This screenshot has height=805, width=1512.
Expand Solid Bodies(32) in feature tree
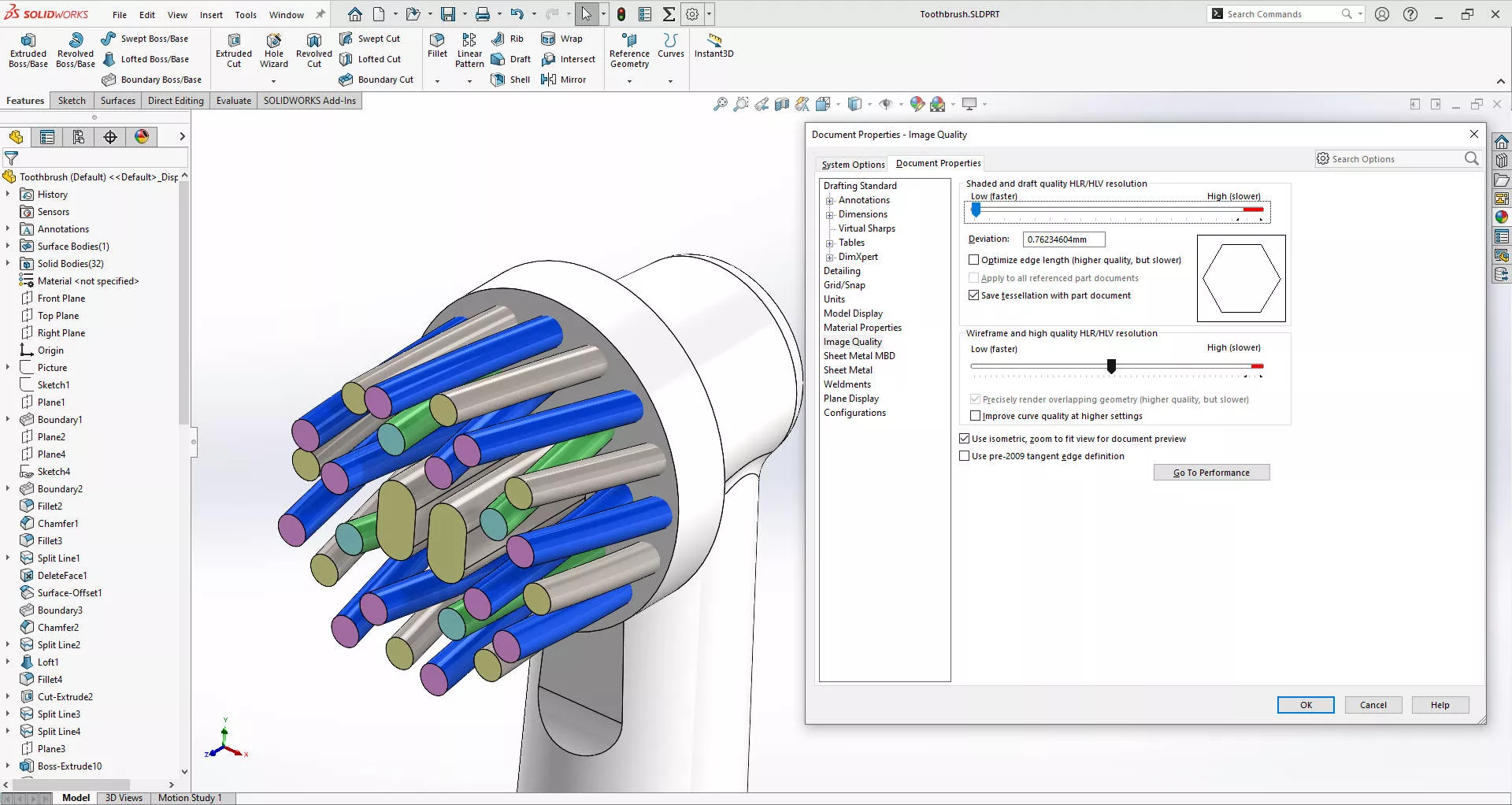pyautogui.click(x=8, y=264)
